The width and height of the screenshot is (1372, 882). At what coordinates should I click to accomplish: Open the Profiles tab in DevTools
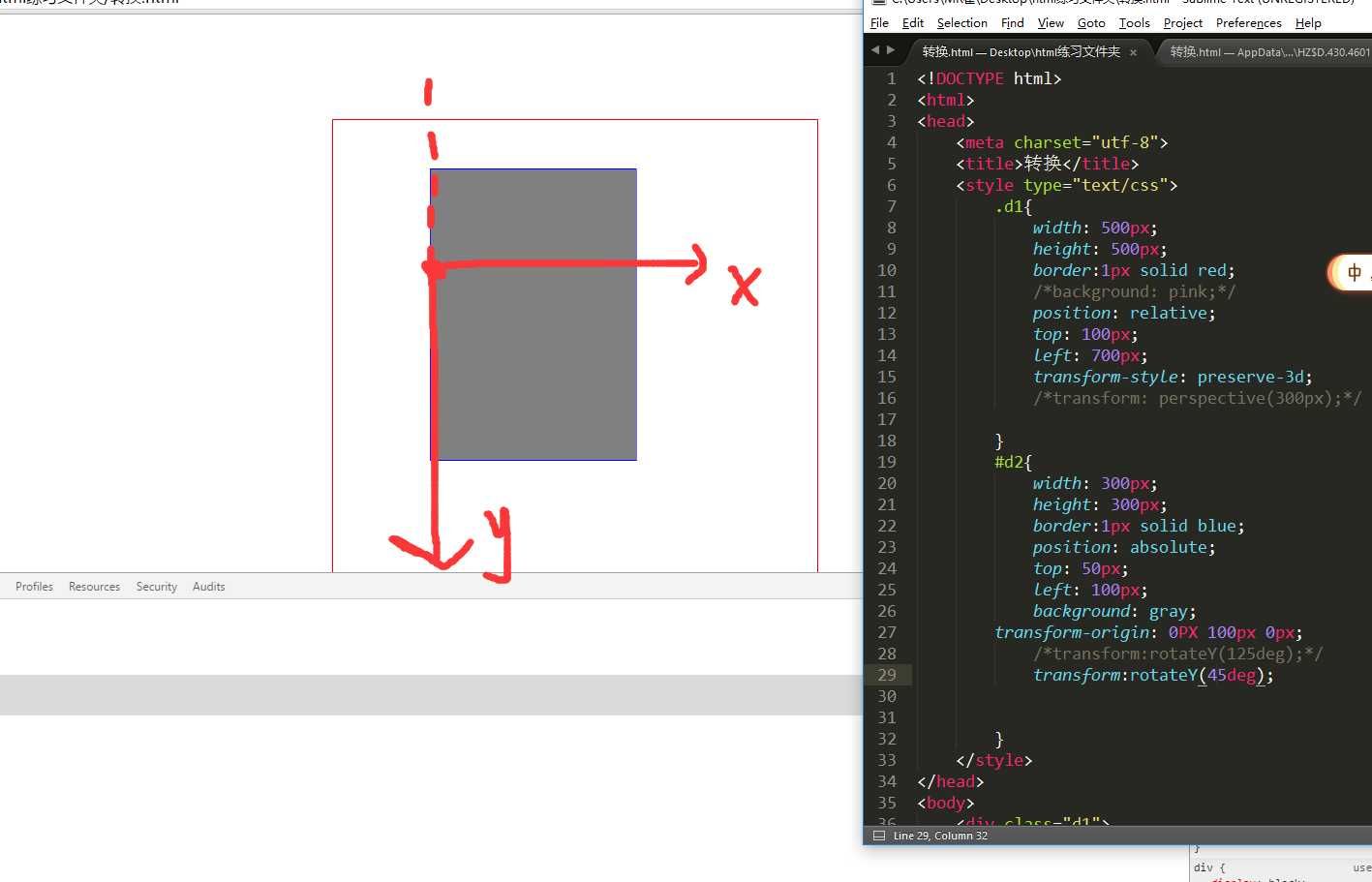pos(34,587)
